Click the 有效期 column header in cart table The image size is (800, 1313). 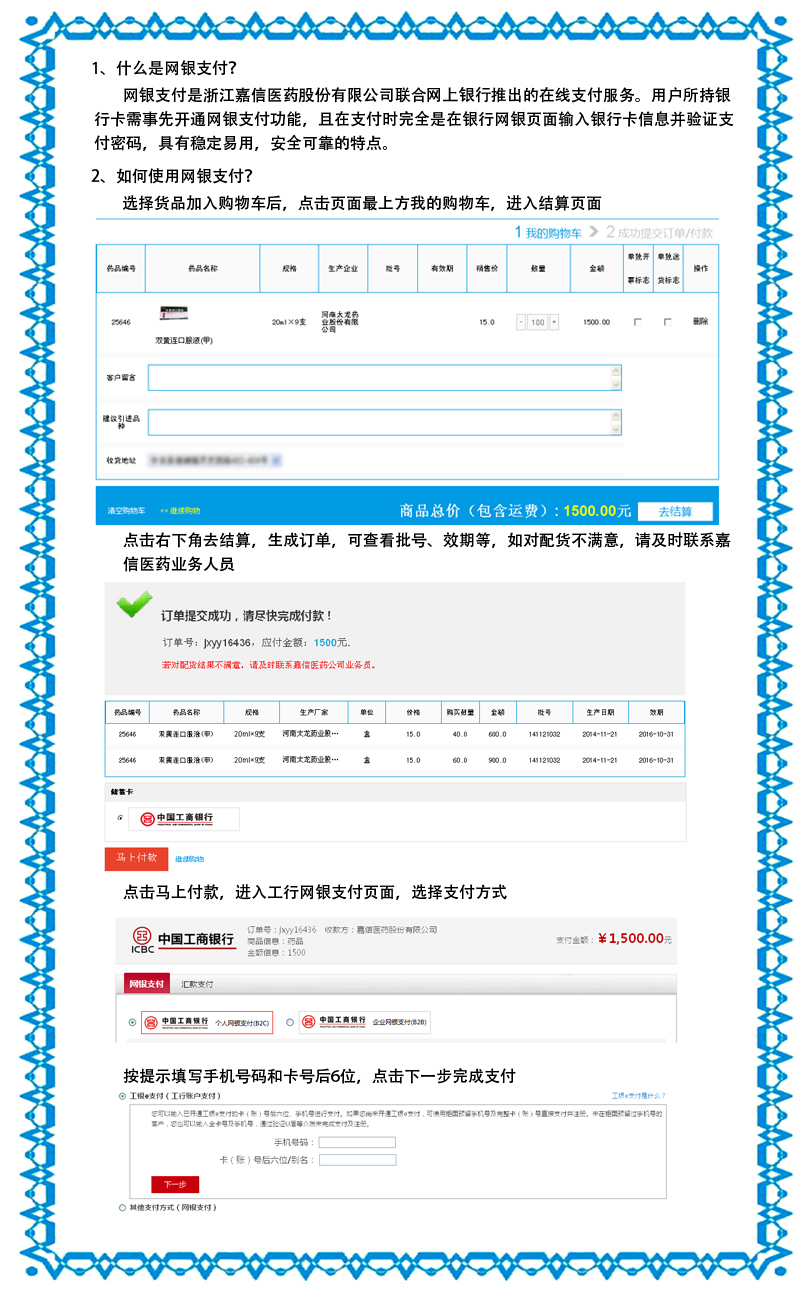[442, 269]
